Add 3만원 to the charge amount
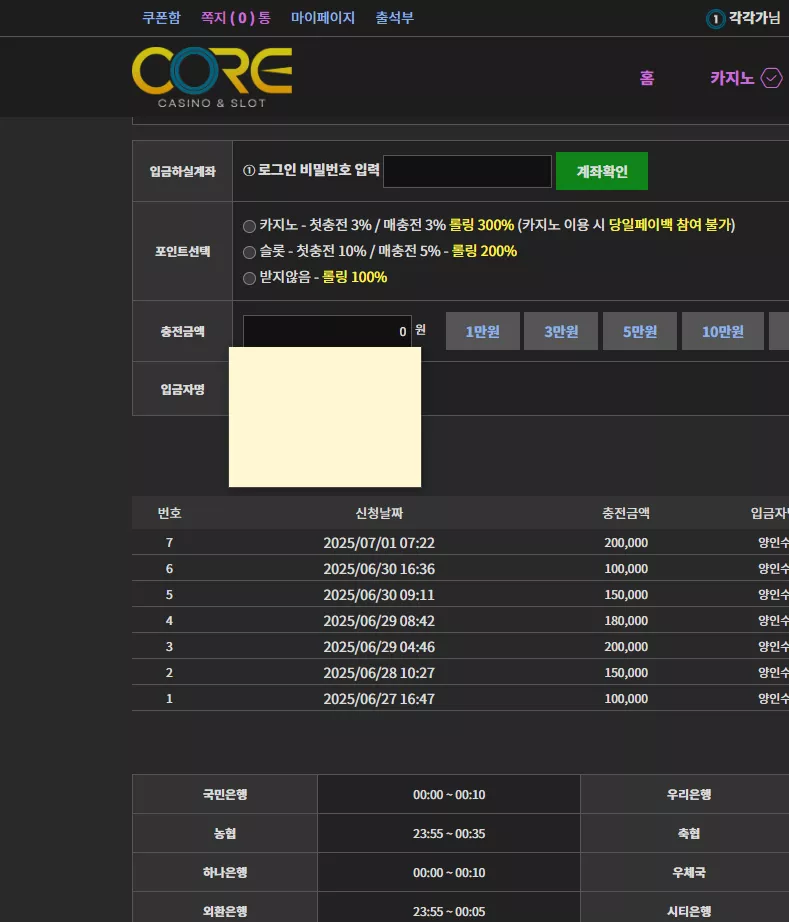Image resolution: width=789 pixels, height=922 pixels. click(x=561, y=331)
